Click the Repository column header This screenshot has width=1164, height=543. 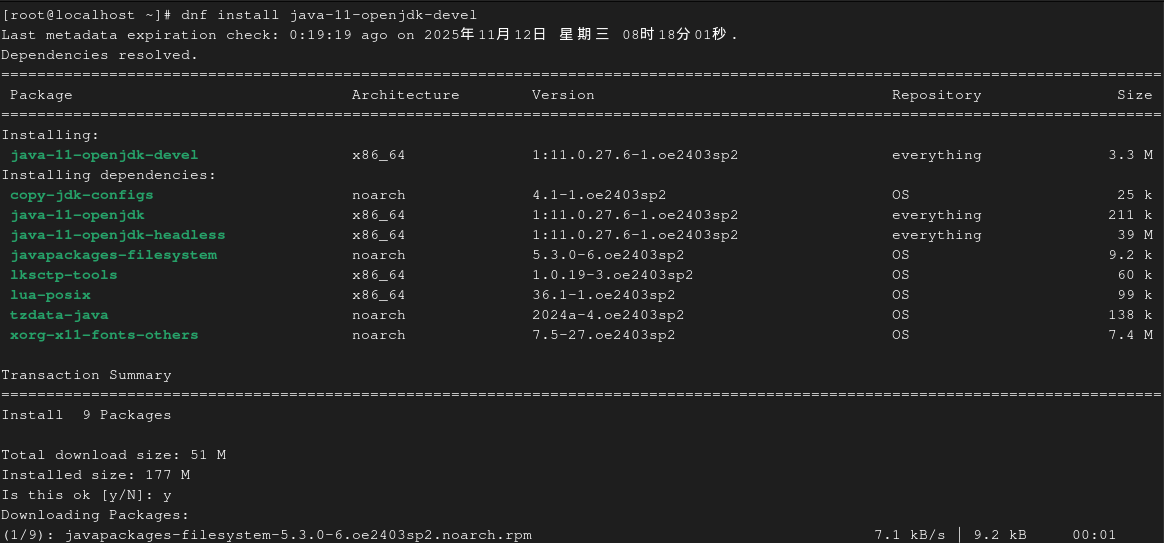tap(936, 95)
